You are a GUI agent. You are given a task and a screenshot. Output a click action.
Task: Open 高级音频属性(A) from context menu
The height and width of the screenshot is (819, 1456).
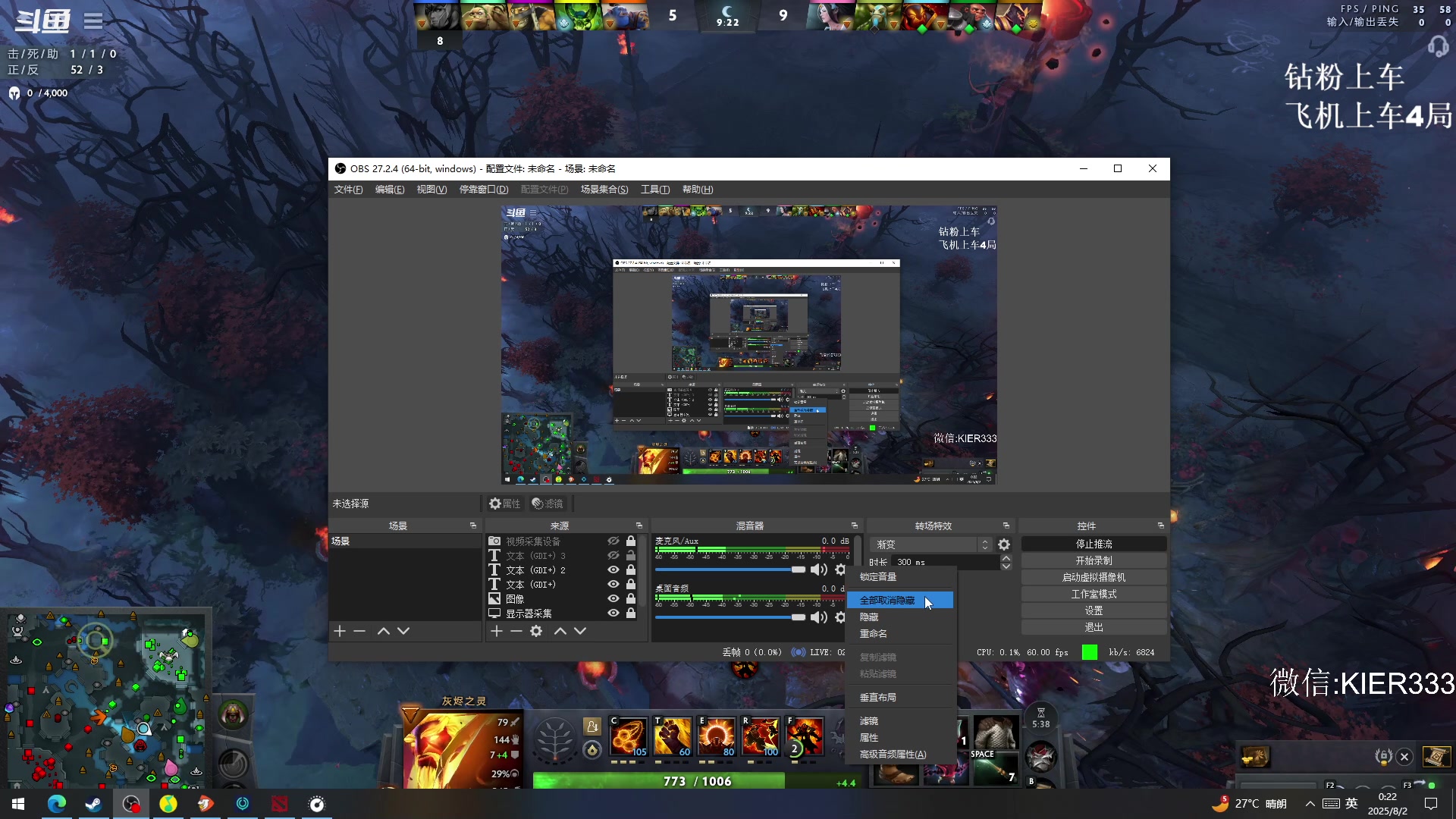click(900, 755)
